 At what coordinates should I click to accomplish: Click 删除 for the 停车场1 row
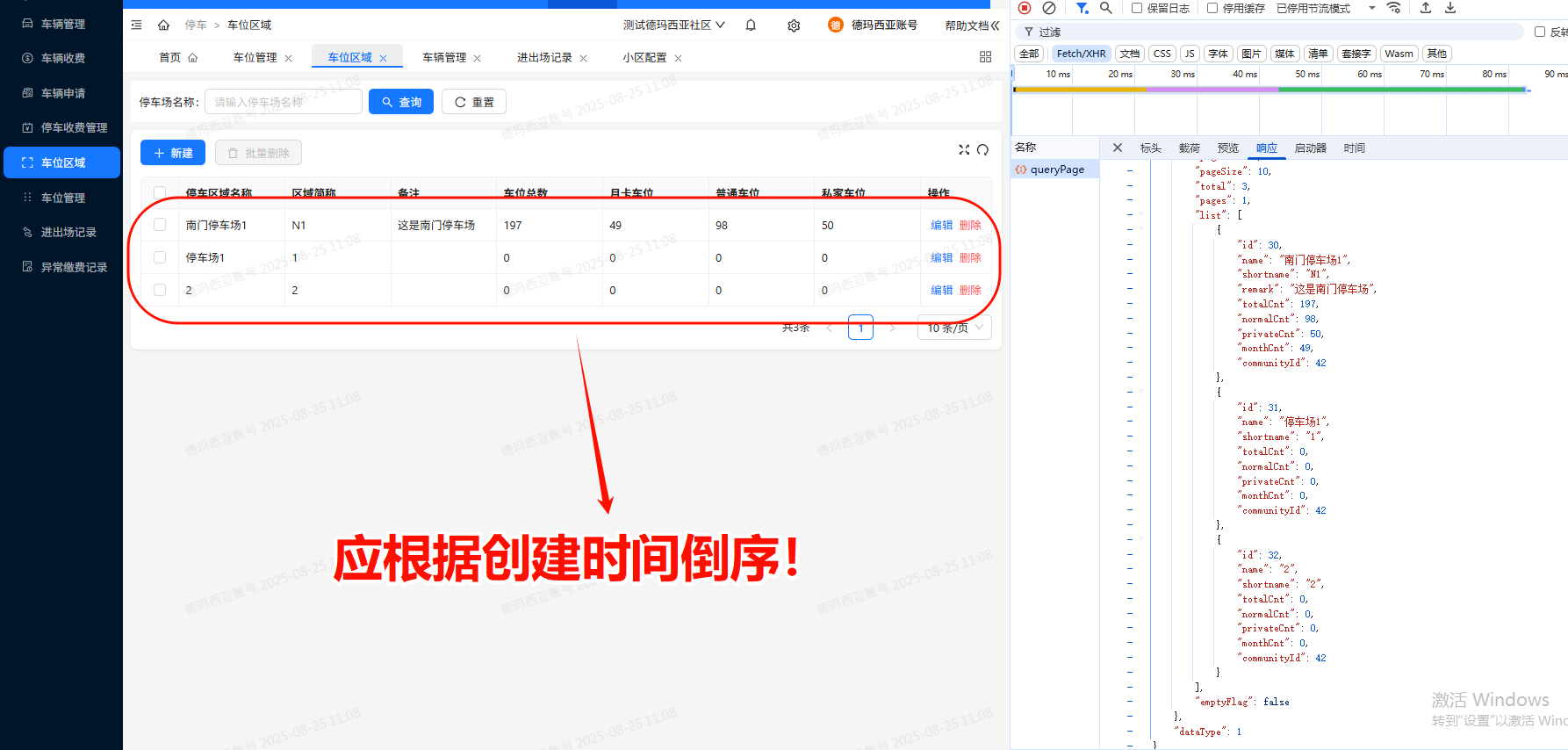[970, 257]
